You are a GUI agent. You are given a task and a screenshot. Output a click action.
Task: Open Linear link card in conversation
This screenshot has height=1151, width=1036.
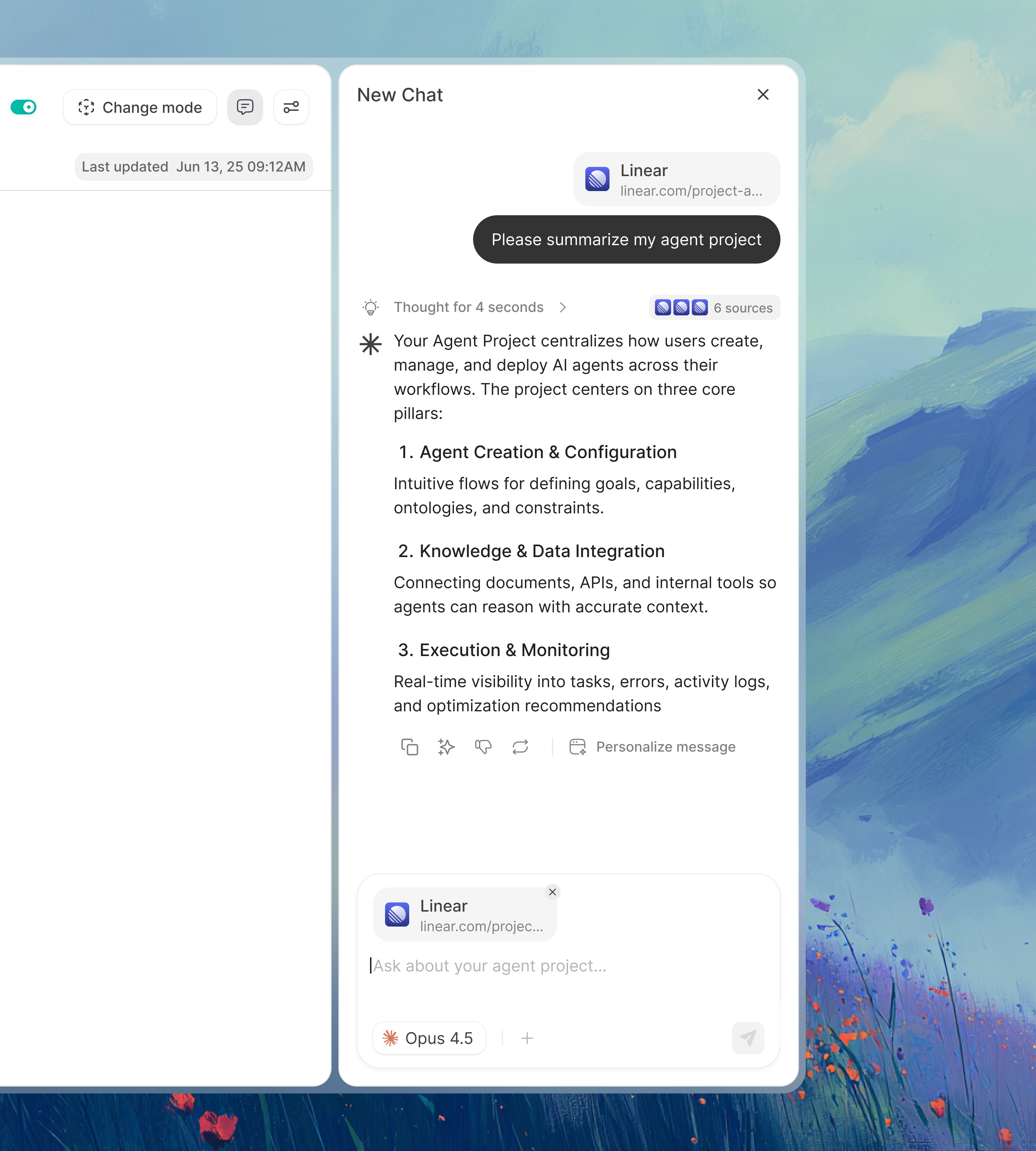tap(676, 179)
